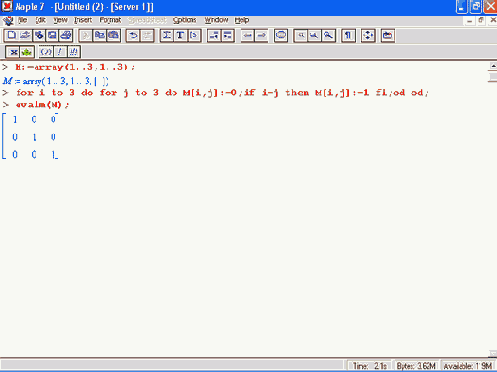
Task: Click the print icon in toolbar
Action: [66, 35]
